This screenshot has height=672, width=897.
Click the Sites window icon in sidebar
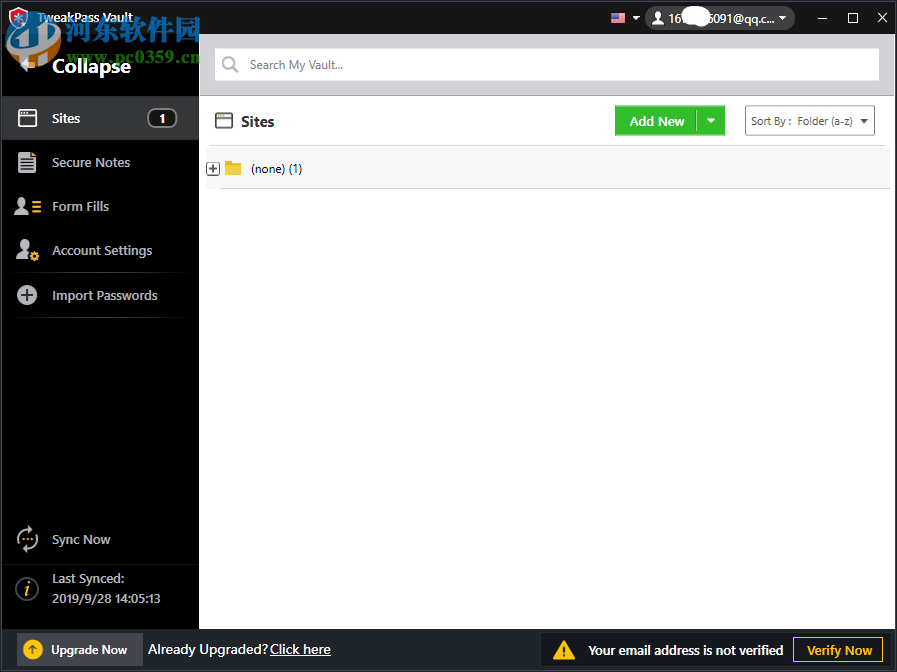coord(27,118)
